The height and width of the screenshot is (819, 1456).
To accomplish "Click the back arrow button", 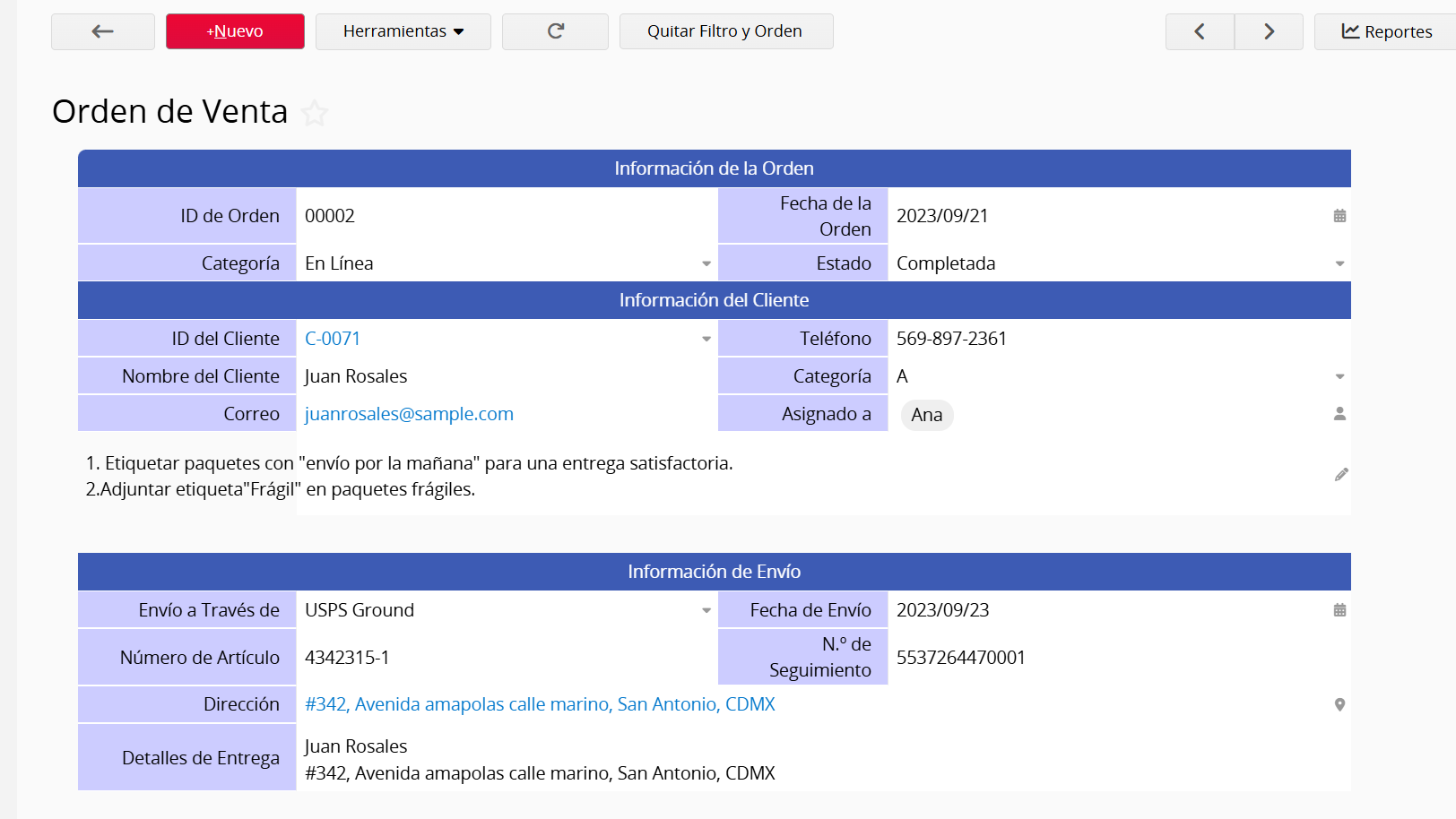I will pyautogui.click(x=103, y=31).
